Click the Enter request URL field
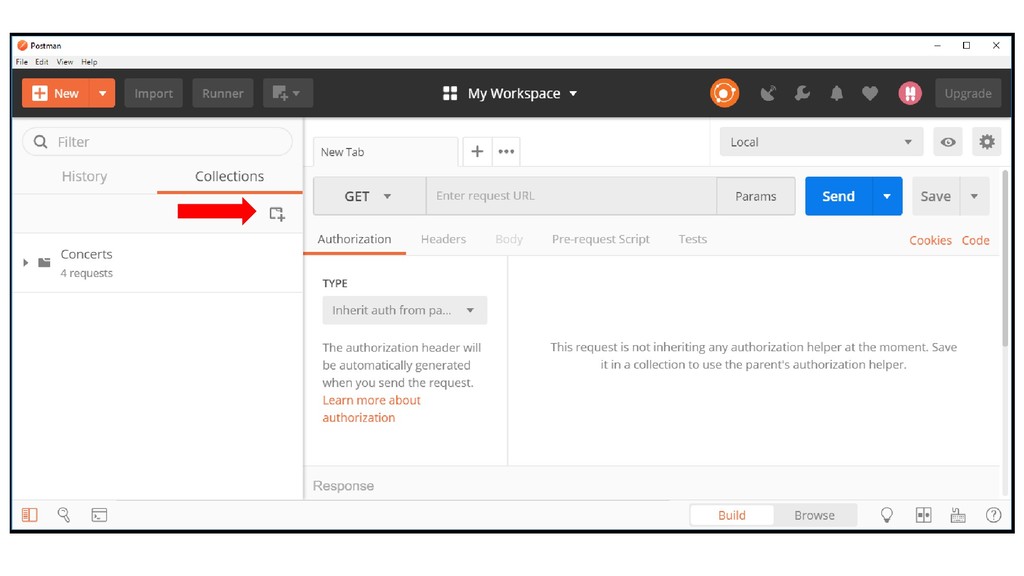The height and width of the screenshot is (576, 1024). 571,196
